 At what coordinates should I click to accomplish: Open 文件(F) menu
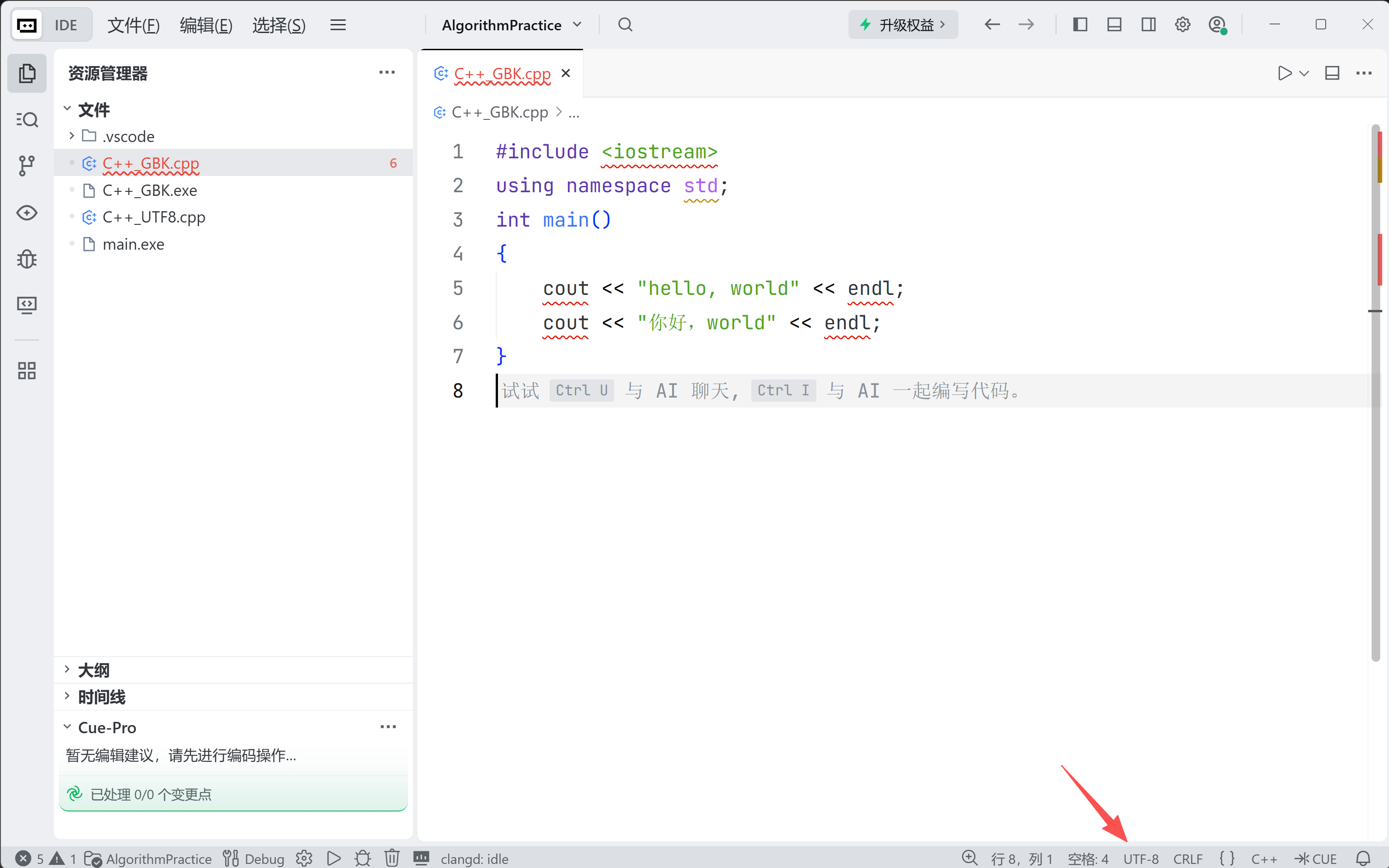[x=134, y=25]
